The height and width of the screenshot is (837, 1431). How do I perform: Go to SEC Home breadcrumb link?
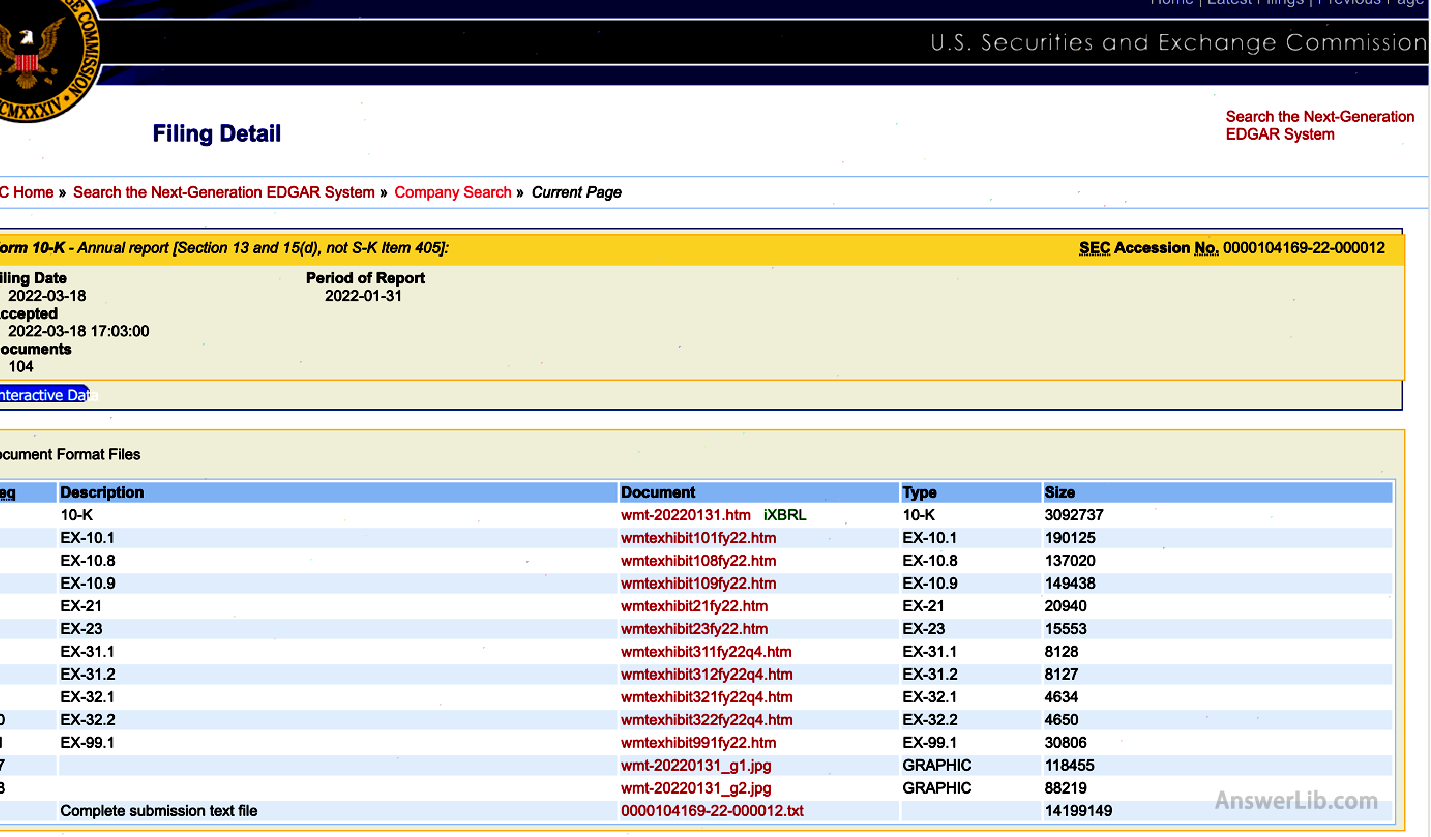[x=26, y=192]
